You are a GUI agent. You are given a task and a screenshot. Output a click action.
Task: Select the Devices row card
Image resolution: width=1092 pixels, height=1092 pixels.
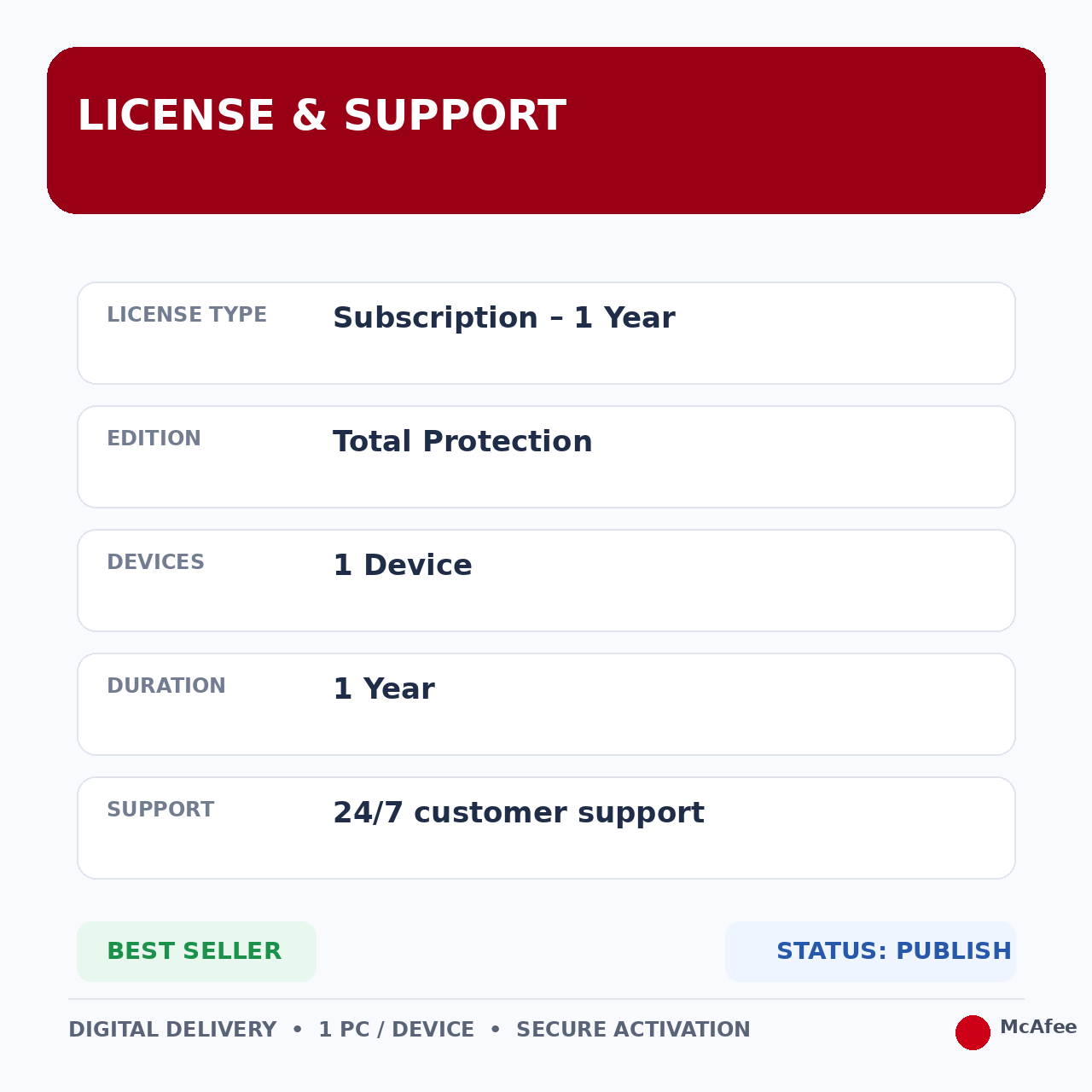pos(546,580)
